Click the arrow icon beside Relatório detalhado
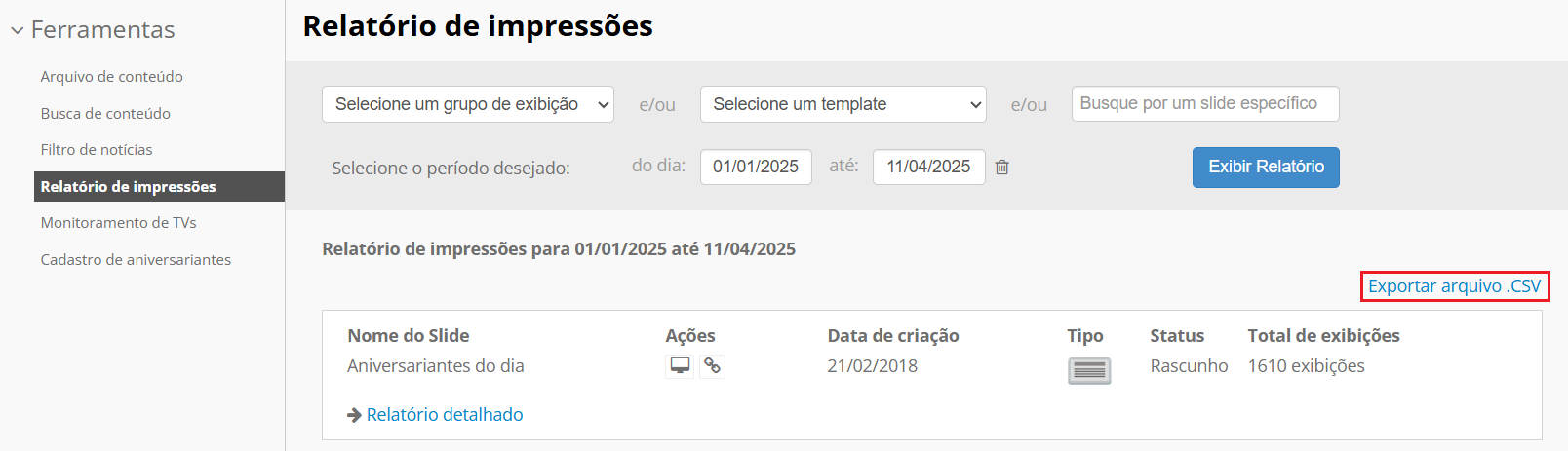Screen dimensions: 1568x451 (x=354, y=415)
